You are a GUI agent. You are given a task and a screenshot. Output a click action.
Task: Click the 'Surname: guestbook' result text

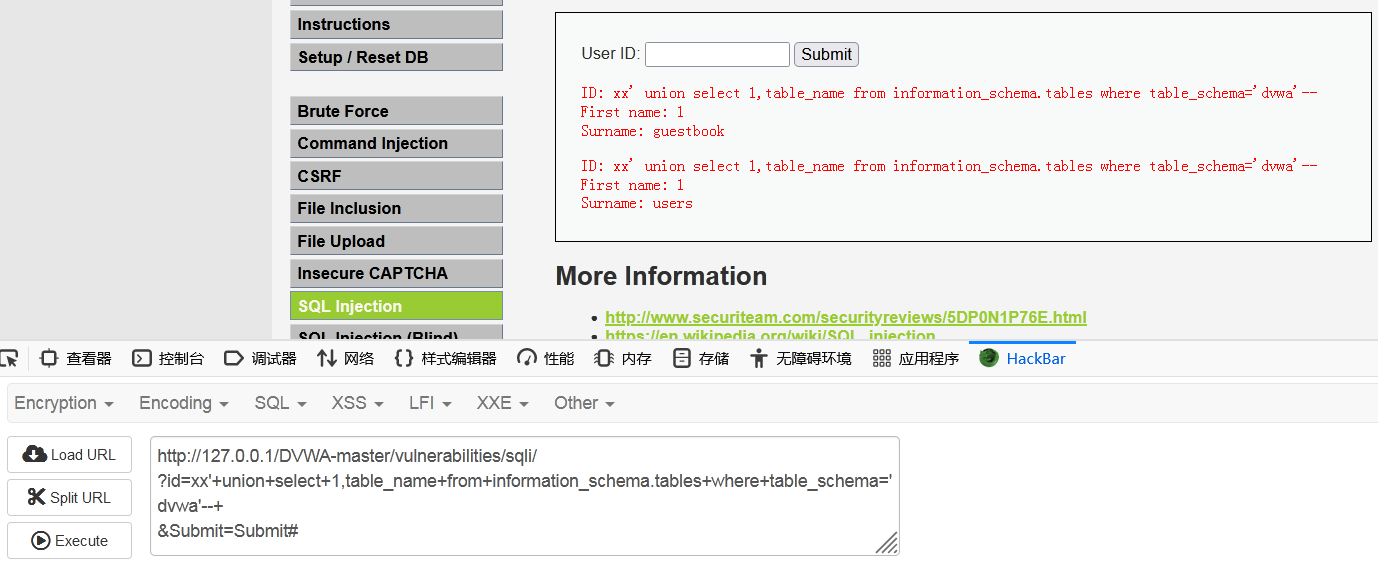(x=653, y=131)
